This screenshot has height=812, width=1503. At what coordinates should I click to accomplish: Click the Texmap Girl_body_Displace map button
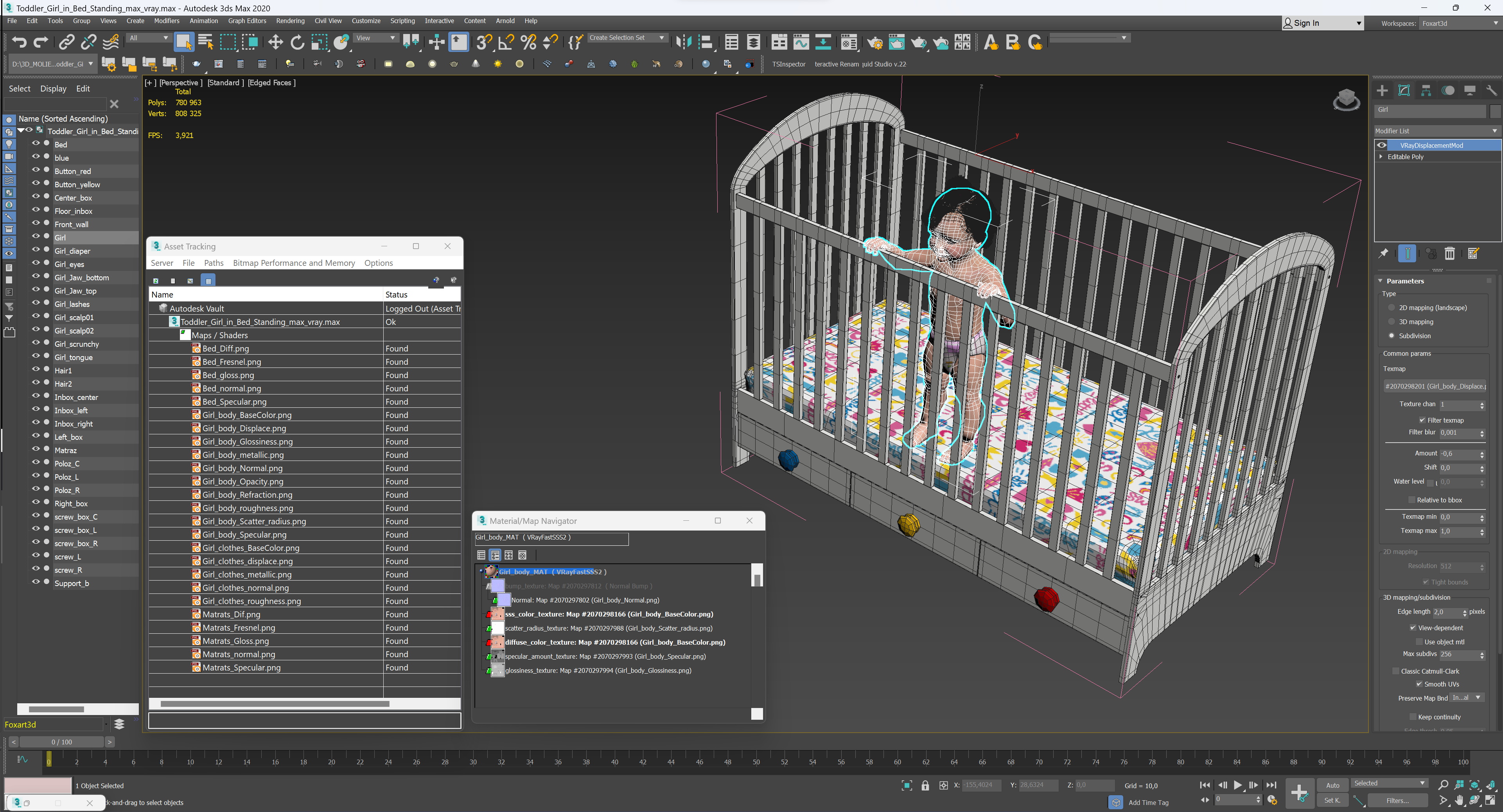(1434, 386)
